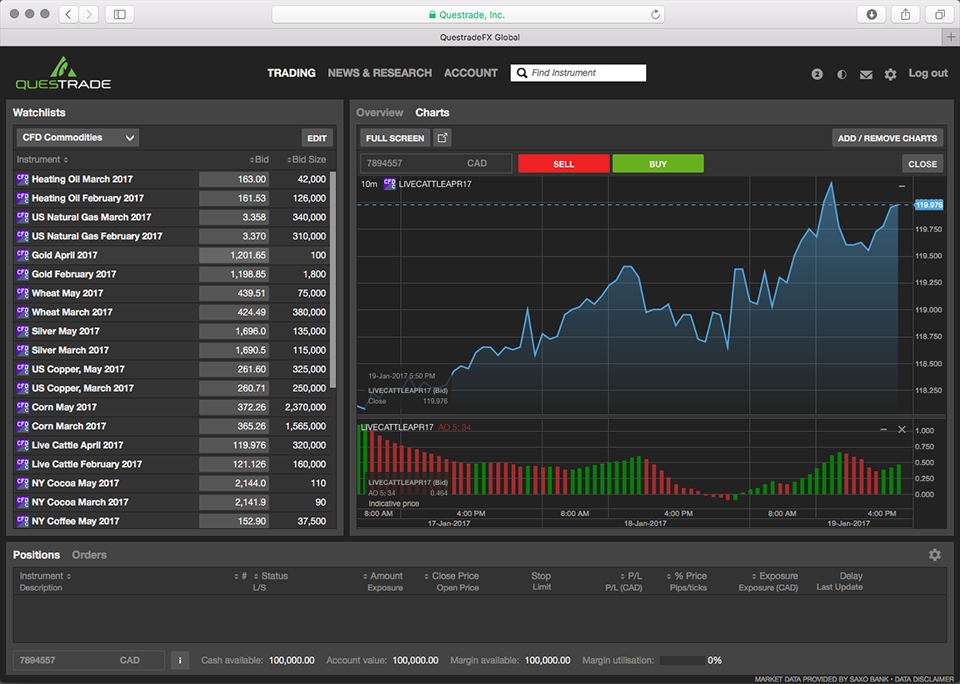
Task: Click the 10m chart interval label
Action: 369,184
